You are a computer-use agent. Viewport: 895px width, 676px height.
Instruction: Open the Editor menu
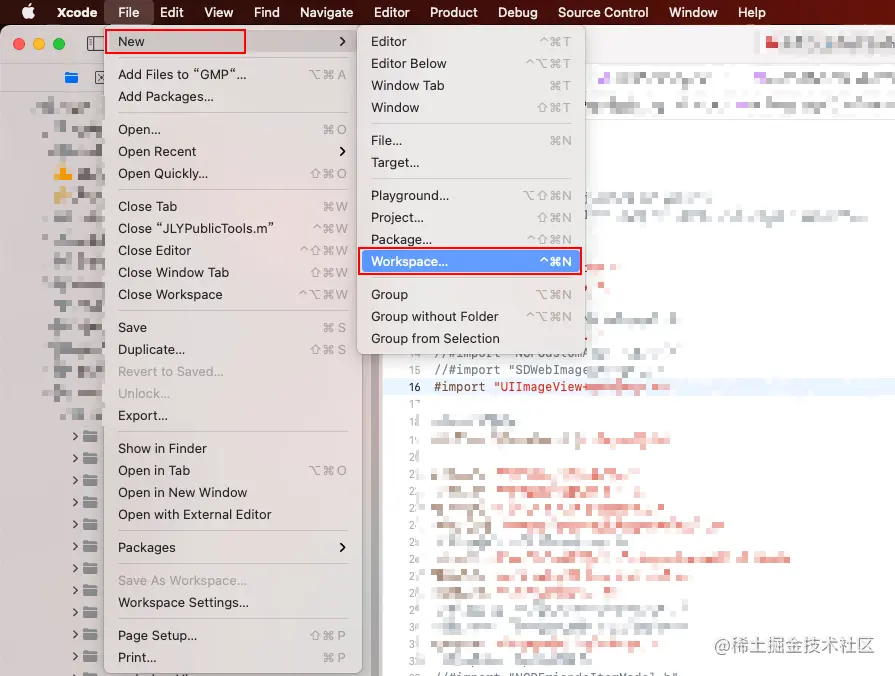(x=392, y=12)
